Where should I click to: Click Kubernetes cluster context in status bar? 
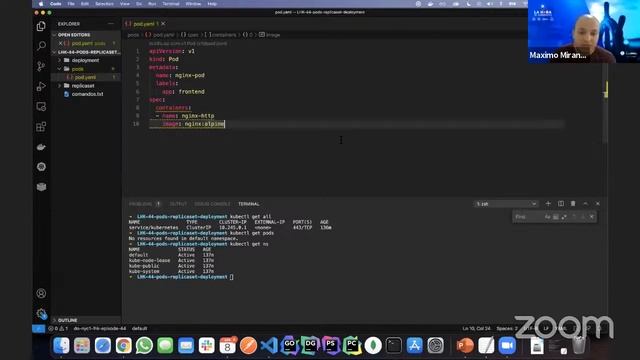100,328
